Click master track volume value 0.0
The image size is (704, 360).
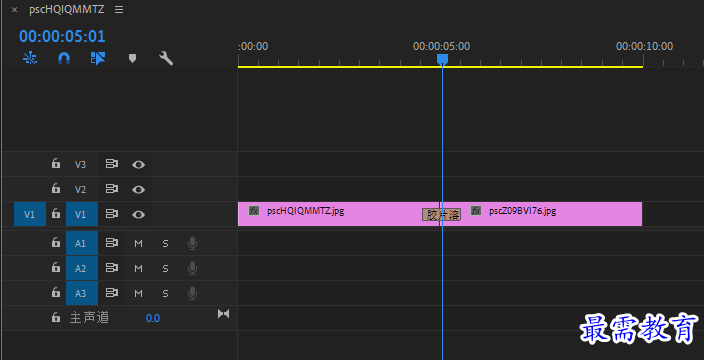point(153,318)
